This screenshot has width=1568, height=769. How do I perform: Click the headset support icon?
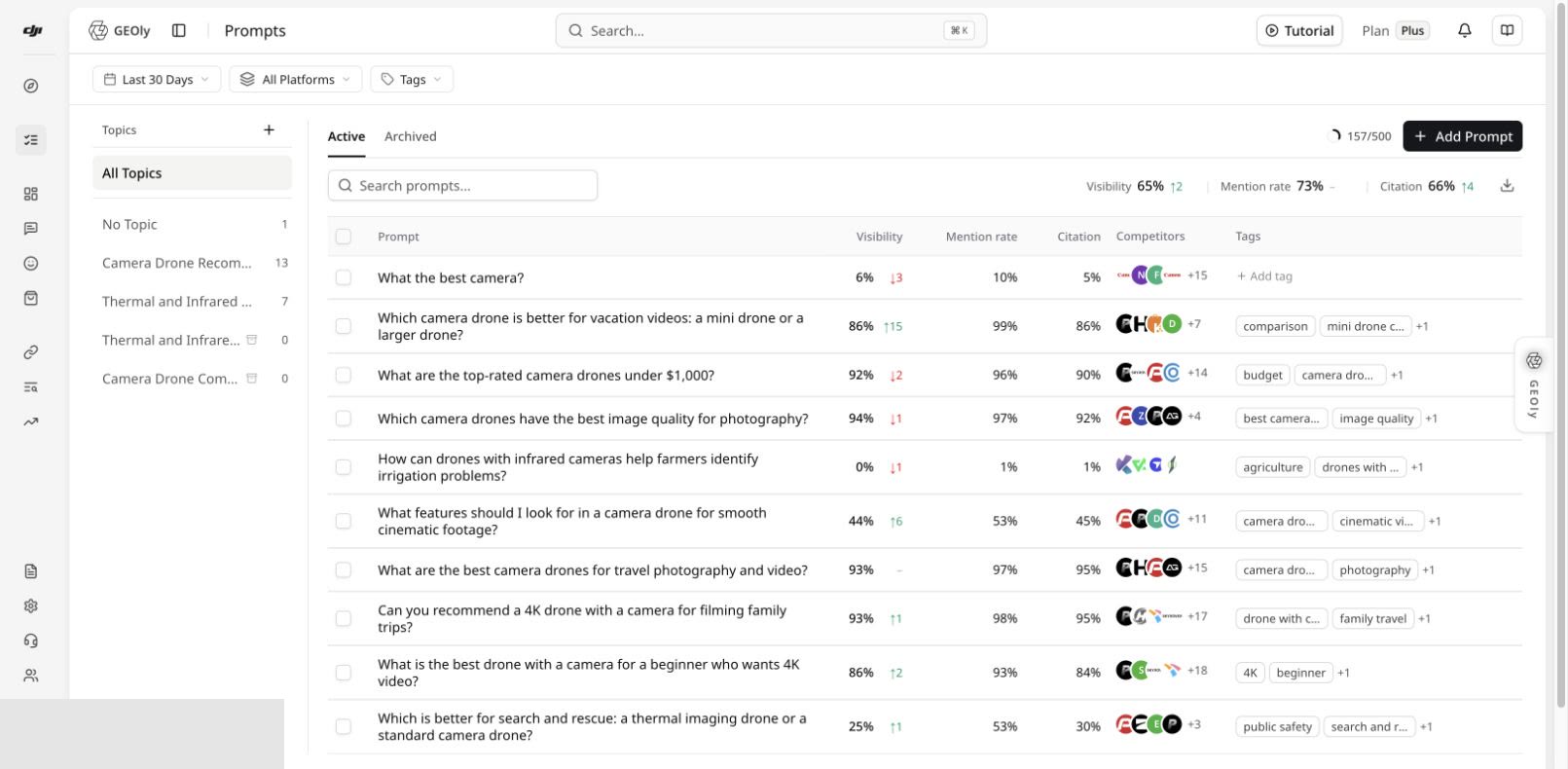pyautogui.click(x=31, y=641)
